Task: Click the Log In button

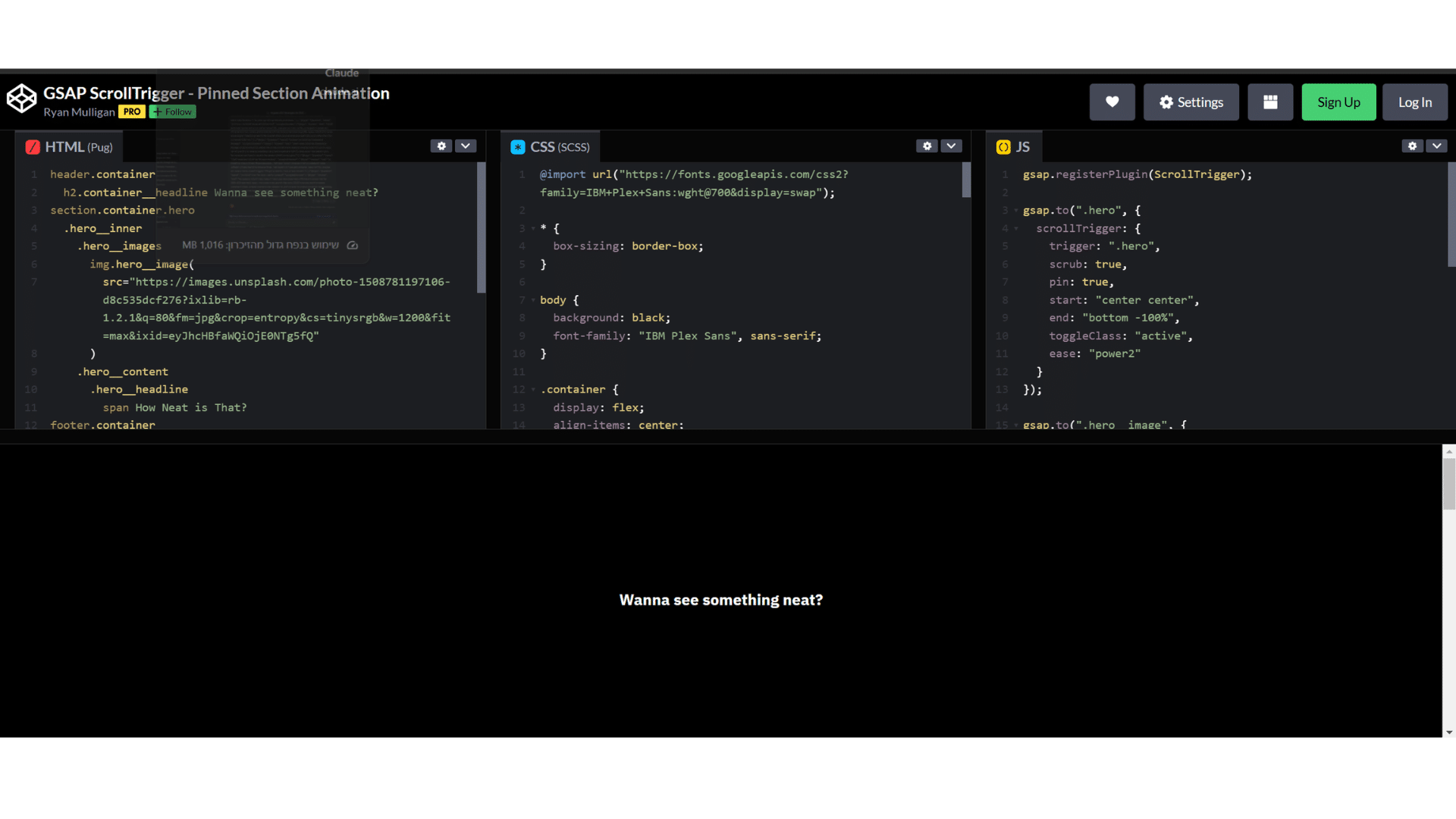Action: tap(1414, 102)
